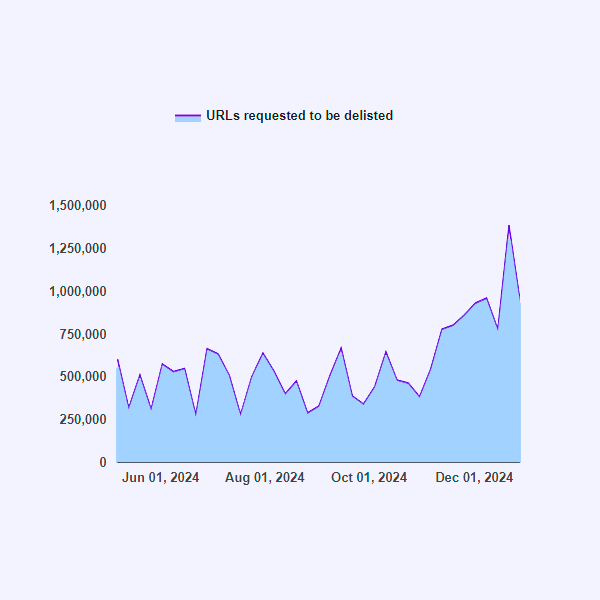Click the legend color swatch icon
The height and width of the screenshot is (600, 600).
(x=188, y=116)
